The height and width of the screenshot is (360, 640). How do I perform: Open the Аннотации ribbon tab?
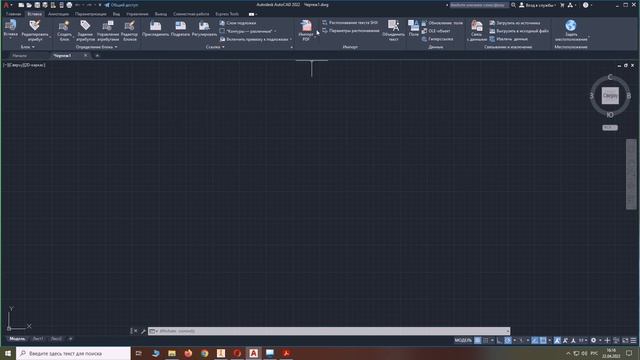pyautogui.click(x=58, y=14)
